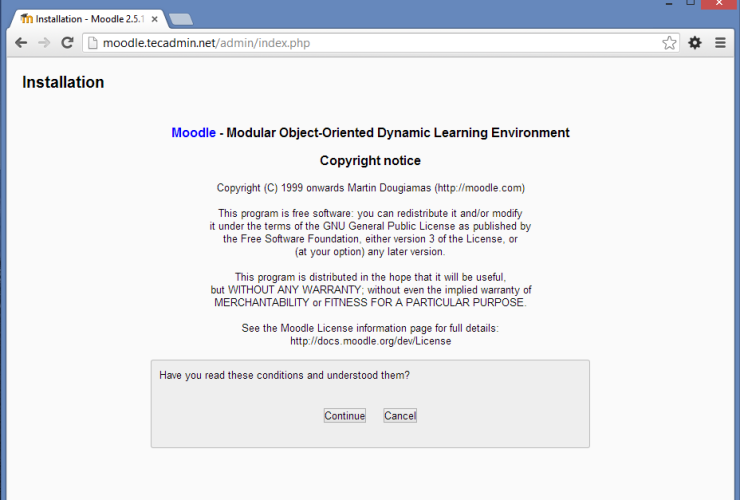Open the Chrome hamburger menu
Screen dimensions: 740x500
pos(720,43)
